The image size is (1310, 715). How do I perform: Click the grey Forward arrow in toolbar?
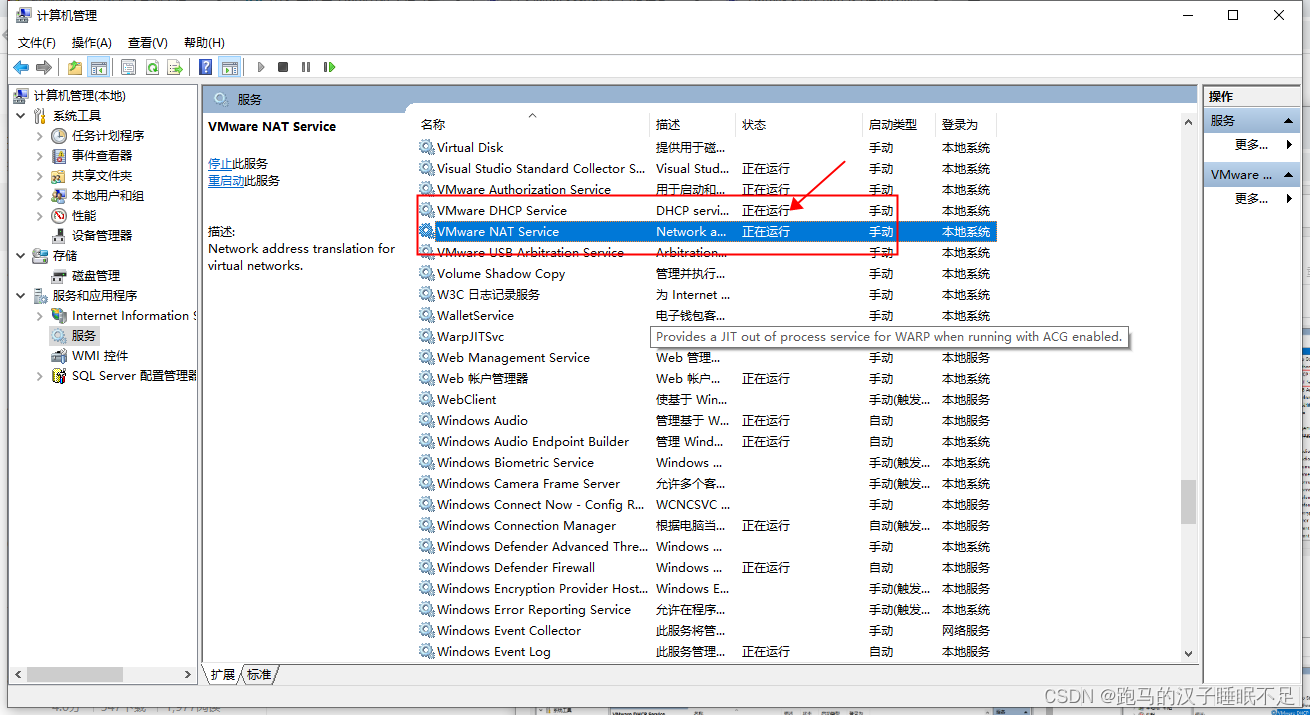[x=44, y=67]
